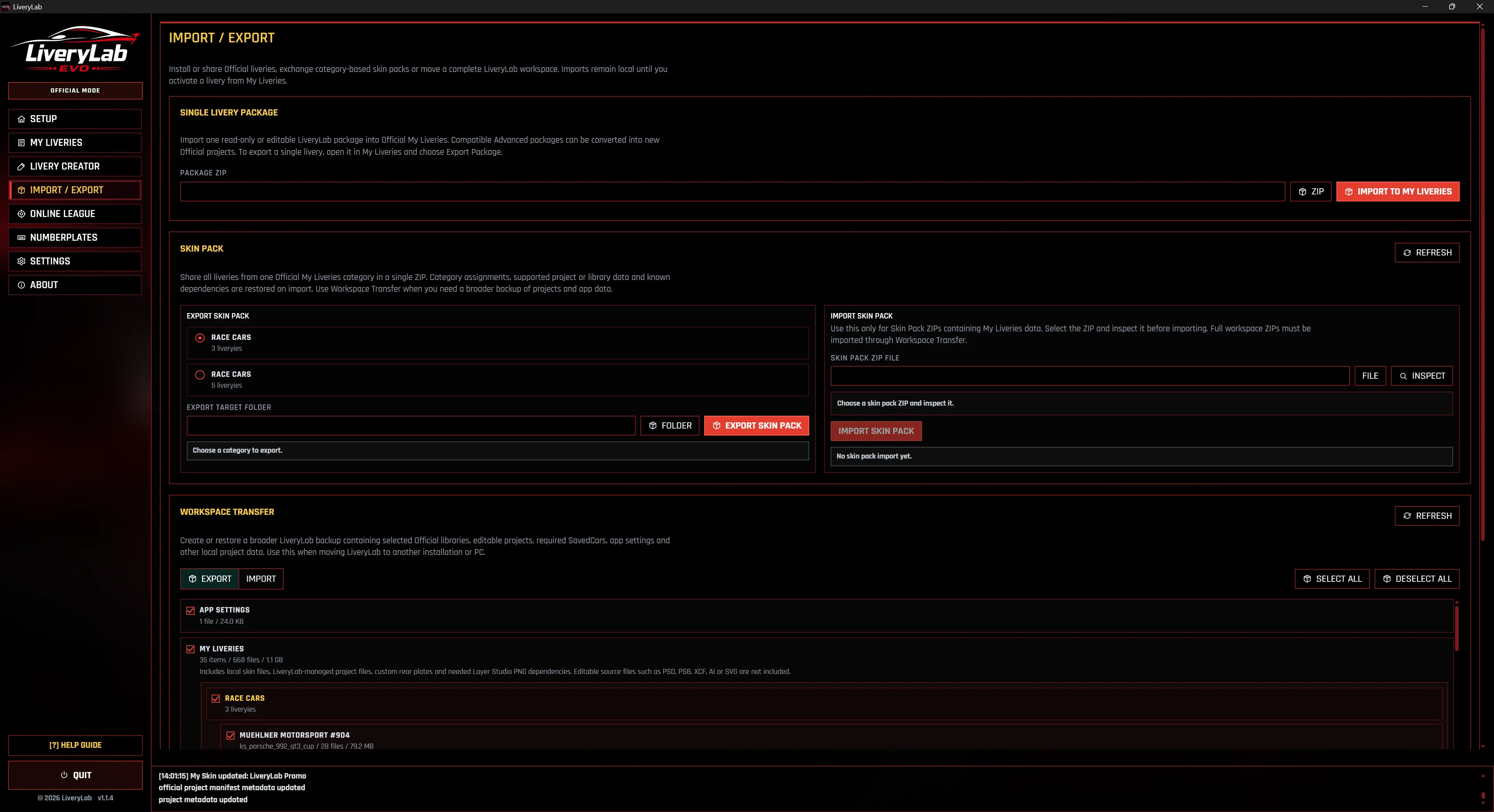The height and width of the screenshot is (812, 1494).
Task: Select Race Cars 5 liveries radio option
Action: (200, 375)
